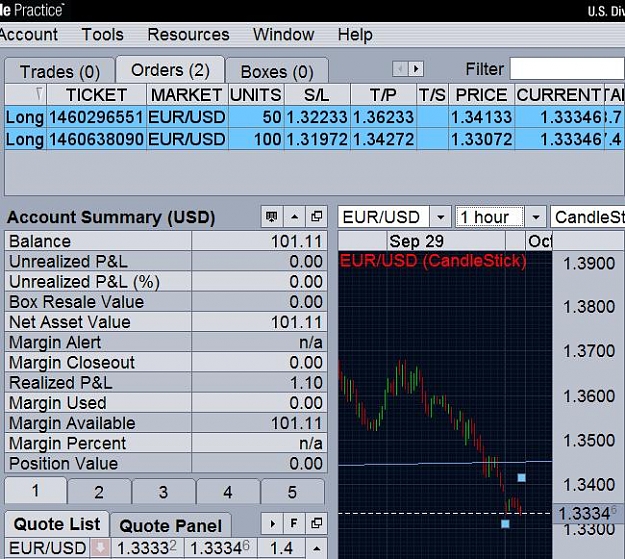Click the tab scroll right arrow
The image size is (625, 559).
click(416, 69)
